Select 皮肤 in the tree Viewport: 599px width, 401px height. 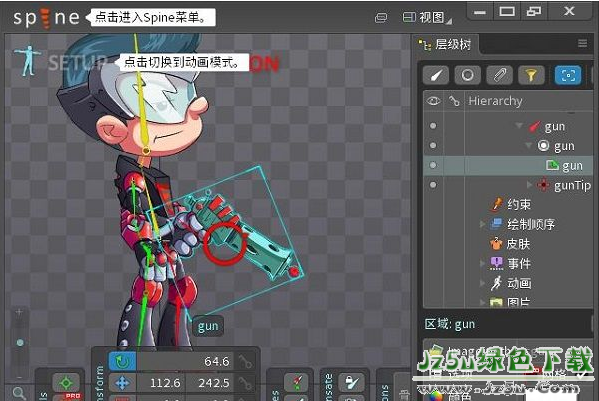[510, 244]
